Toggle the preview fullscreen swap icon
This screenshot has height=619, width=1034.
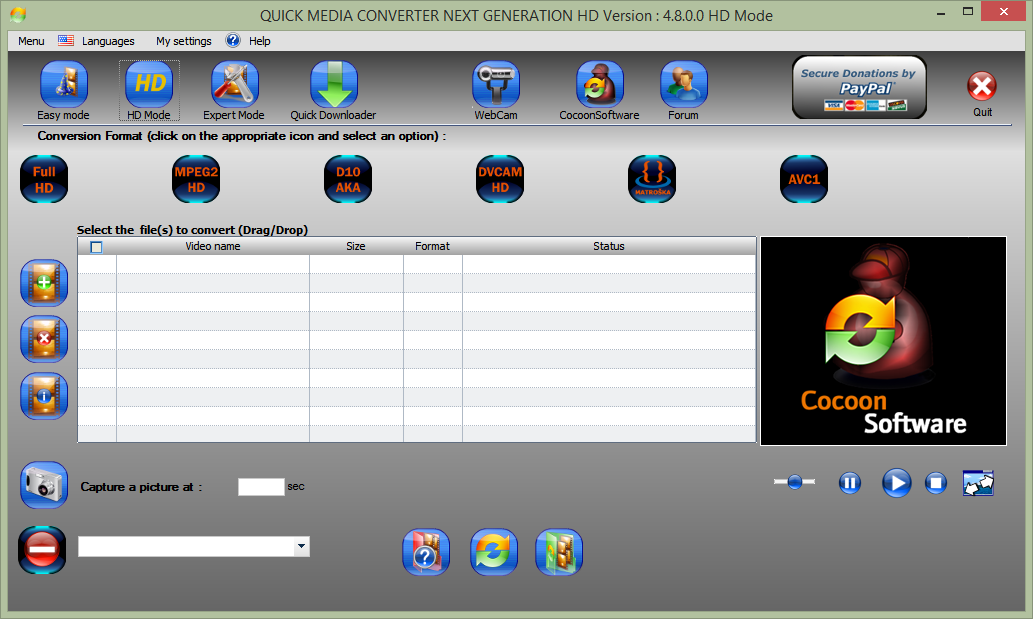(x=978, y=483)
